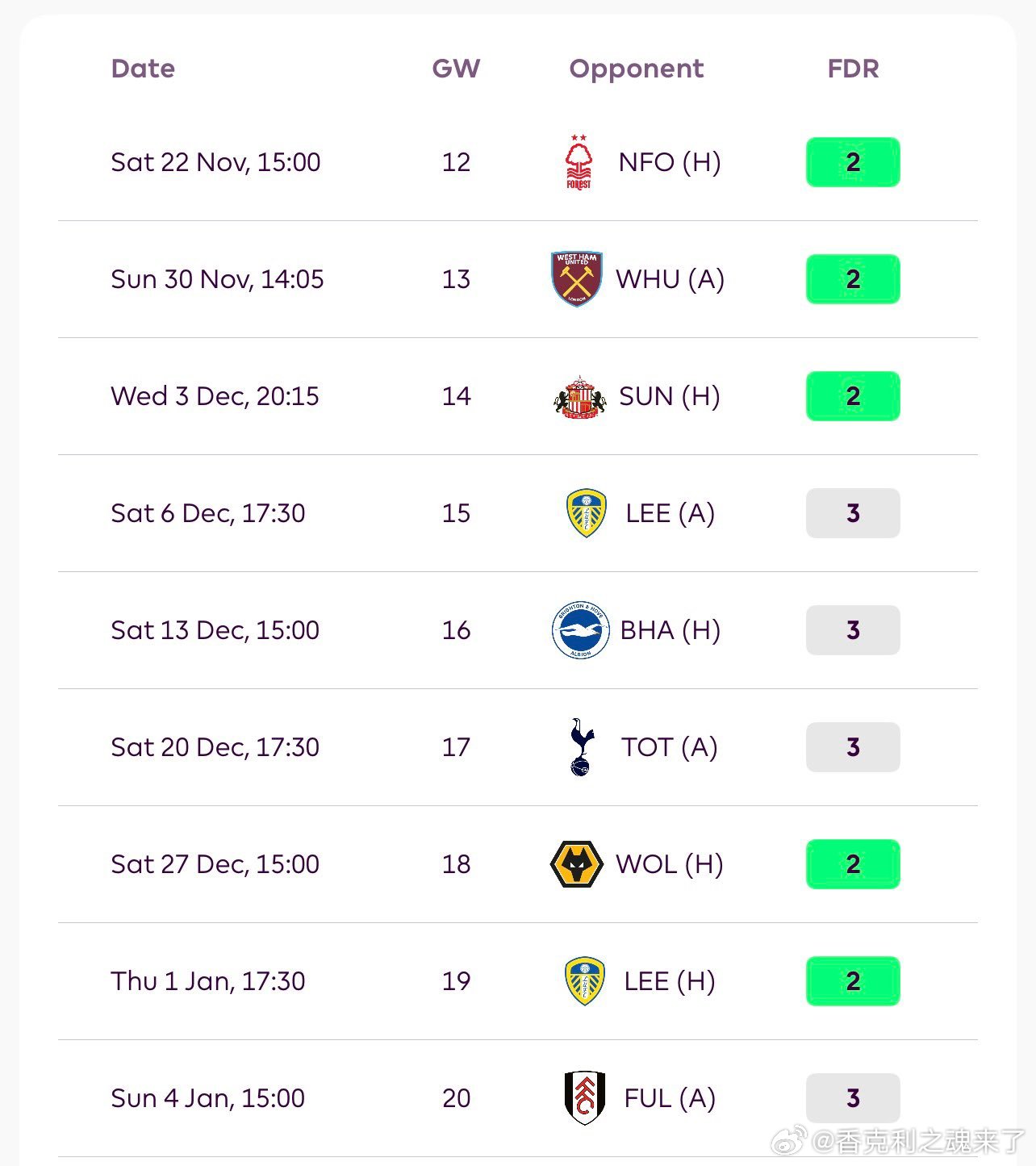
Task: Sort by the Opponent column header
Action: [x=636, y=69]
